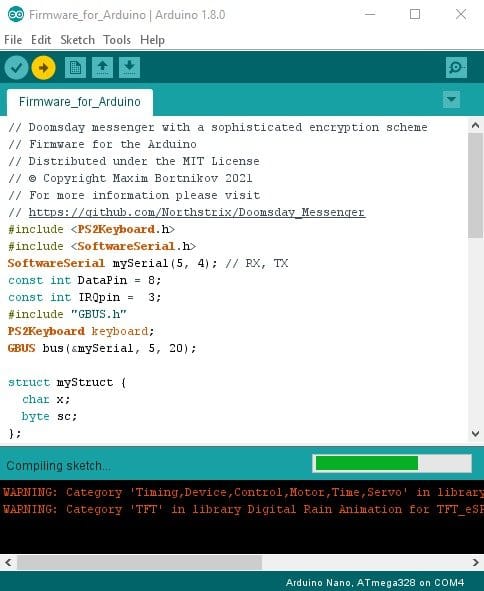This screenshot has width=484, height=591.
Task: Open the Tools menu
Action: (x=117, y=40)
